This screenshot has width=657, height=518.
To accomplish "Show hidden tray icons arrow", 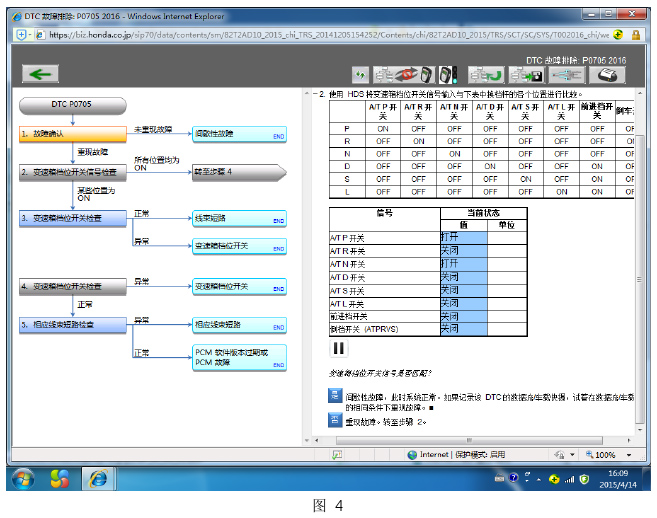I will (539, 479).
